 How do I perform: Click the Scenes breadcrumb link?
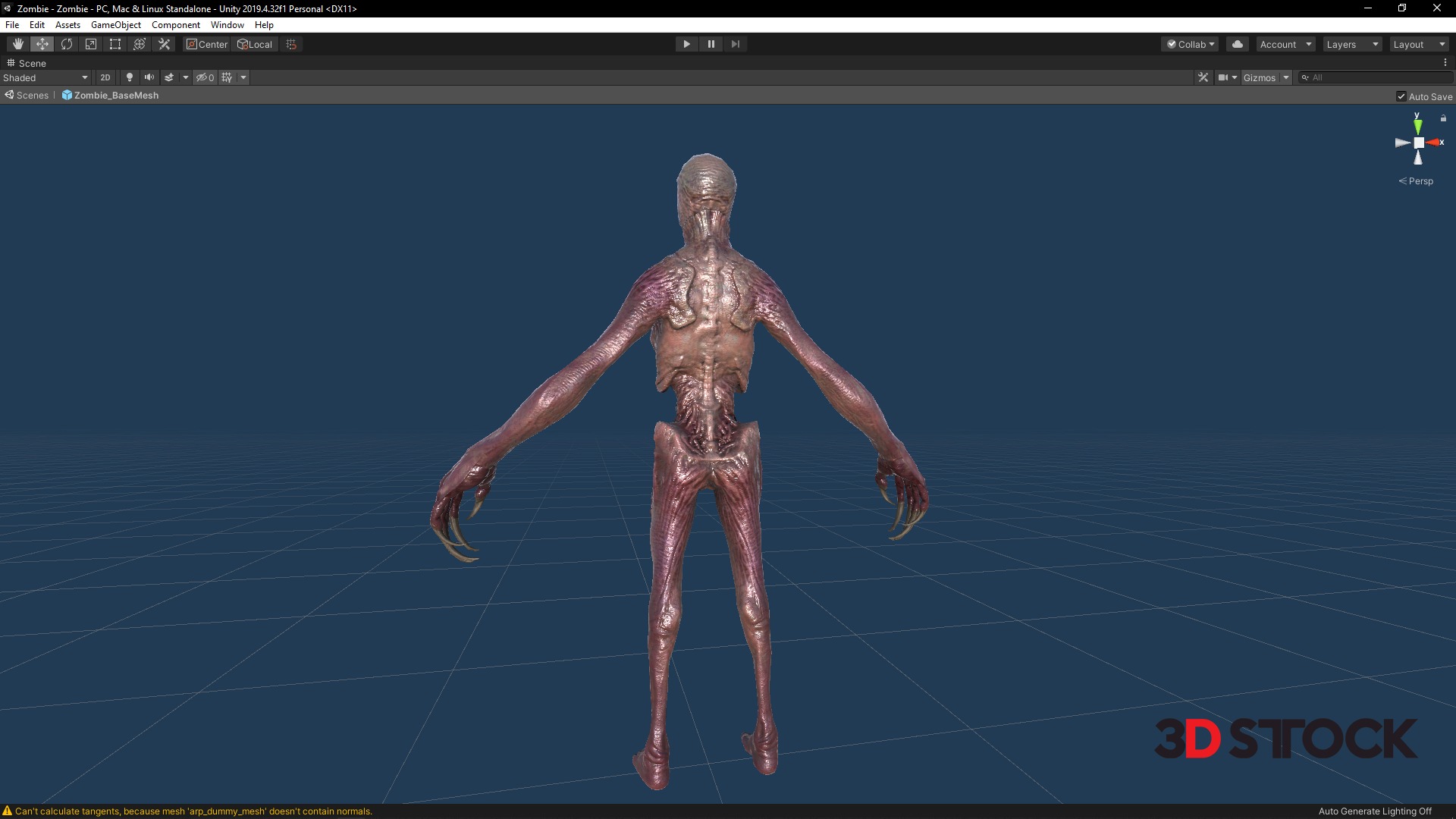click(x=32, y=96)
